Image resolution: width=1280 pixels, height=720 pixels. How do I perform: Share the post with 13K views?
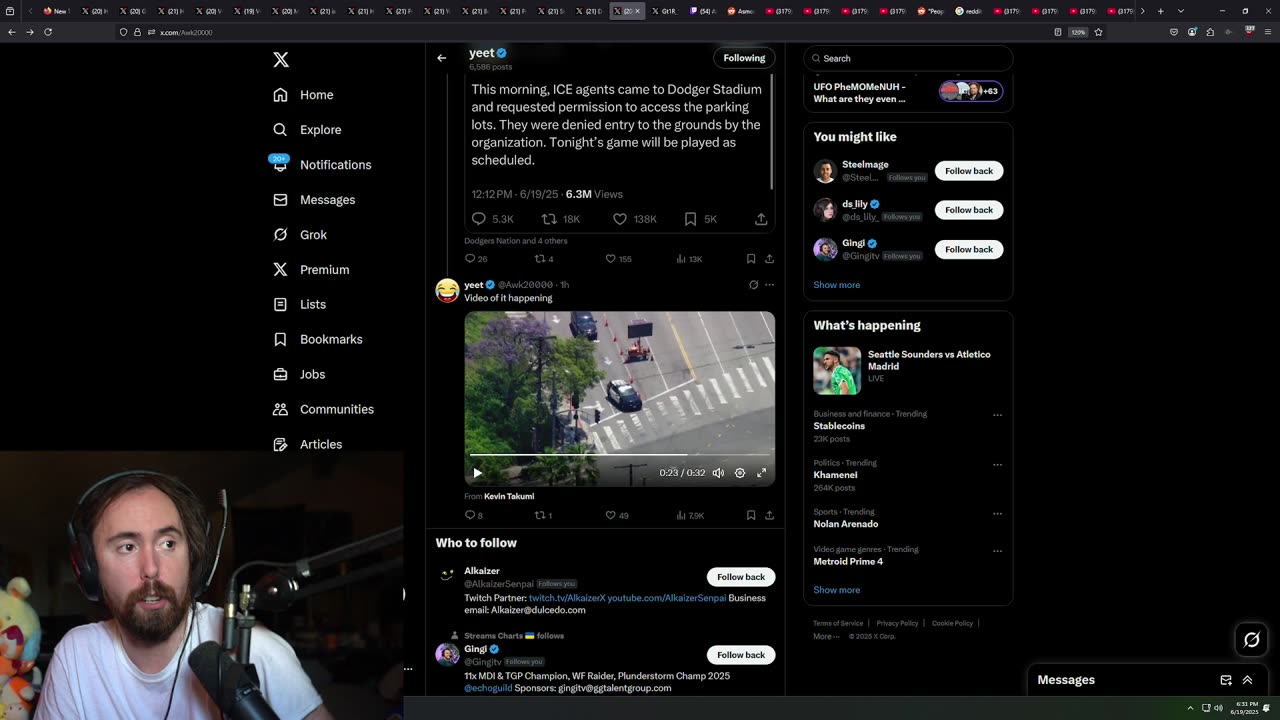769,259
